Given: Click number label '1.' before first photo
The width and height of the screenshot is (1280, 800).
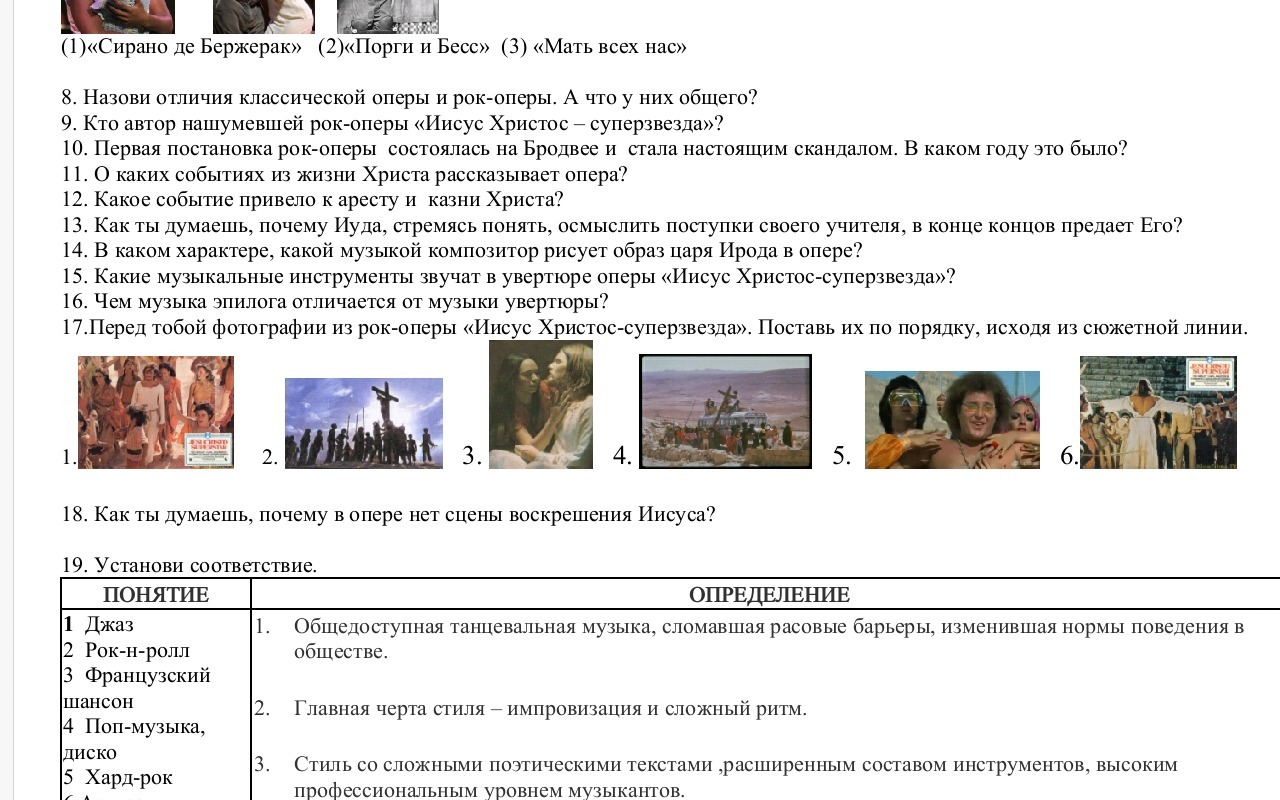Looking at the screenshot, I should 69,458.
